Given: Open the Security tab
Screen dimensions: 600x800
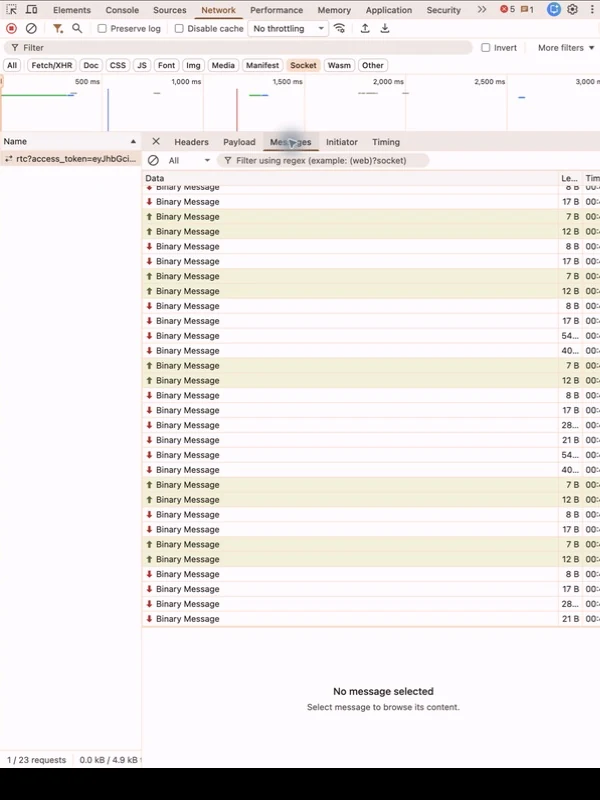Looking at the screenshot, I should [x=443, y=10].
